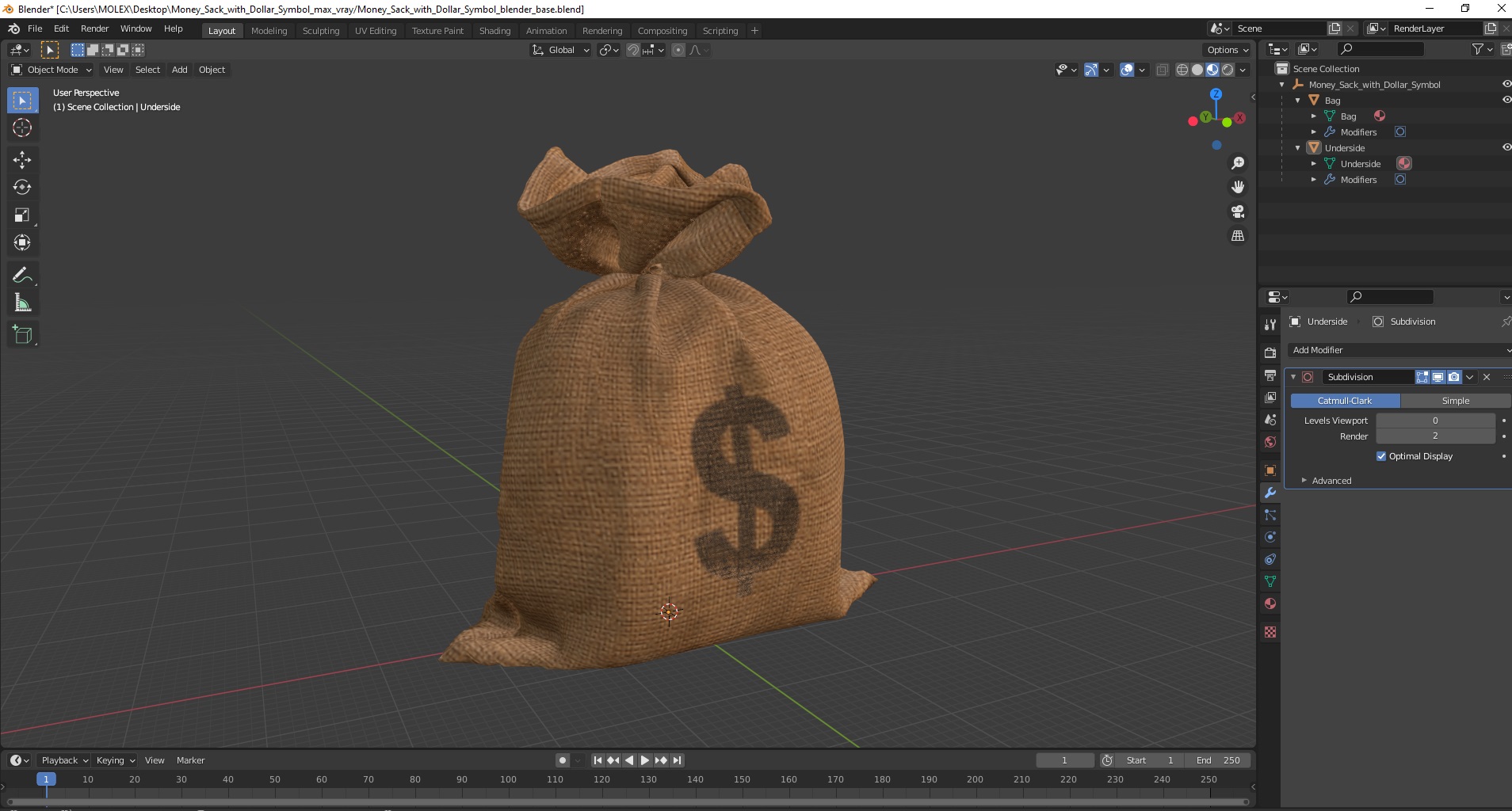The height and width of the screenshot is (811, 1512).
Task: Toggle the camera view icon
Action: [x=1237, y=211]
